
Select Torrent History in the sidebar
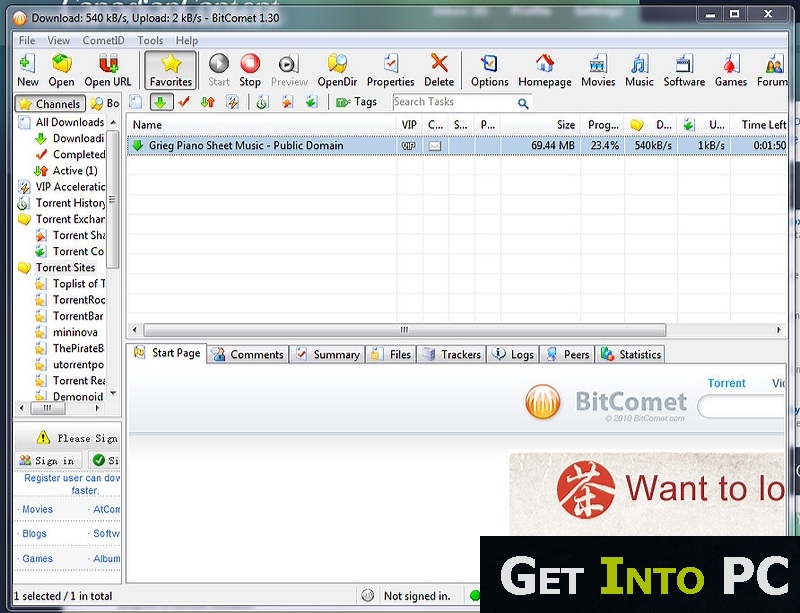click(x=62, y=203)
